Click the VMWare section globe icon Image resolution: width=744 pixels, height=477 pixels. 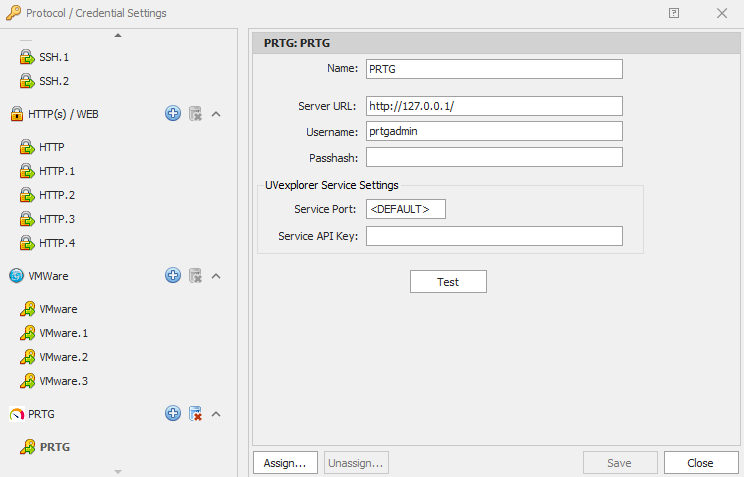(x=17, y=276)
